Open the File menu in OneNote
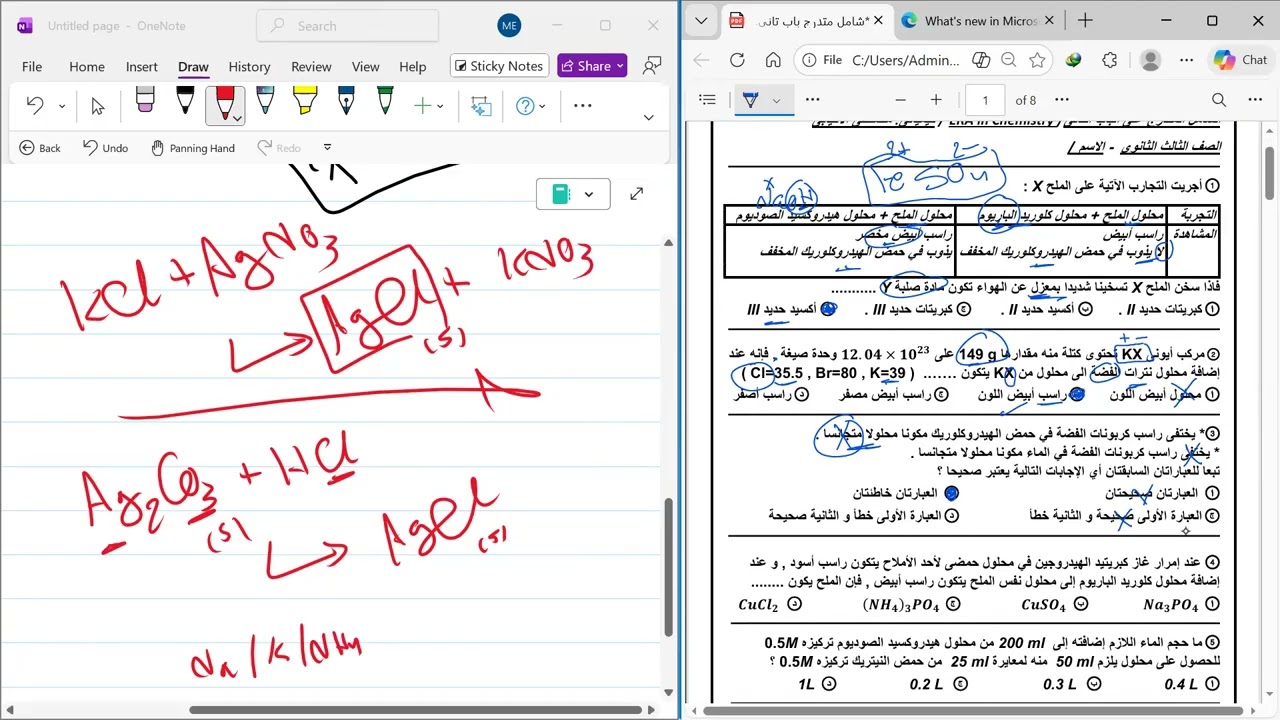The image size is (1280, 720). 32,66
